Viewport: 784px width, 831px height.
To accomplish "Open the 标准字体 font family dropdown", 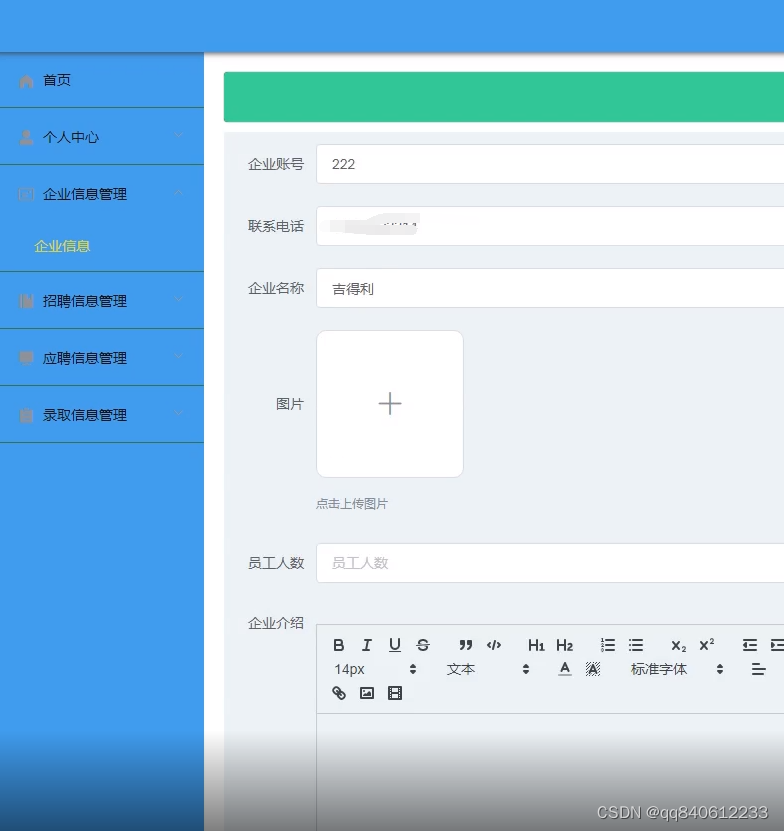I will coord(676,669).
